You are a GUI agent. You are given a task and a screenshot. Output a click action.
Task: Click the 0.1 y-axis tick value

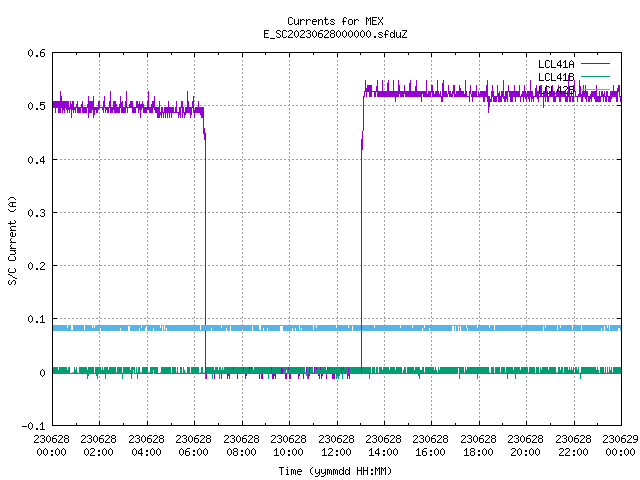point(36,319)
